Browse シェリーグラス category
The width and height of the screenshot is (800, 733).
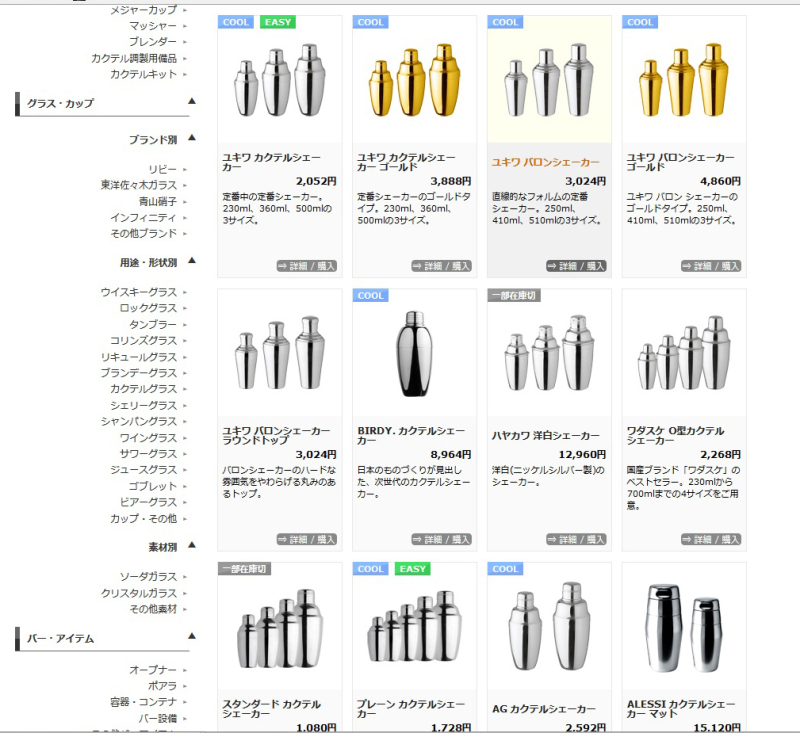tap(144, 406)
